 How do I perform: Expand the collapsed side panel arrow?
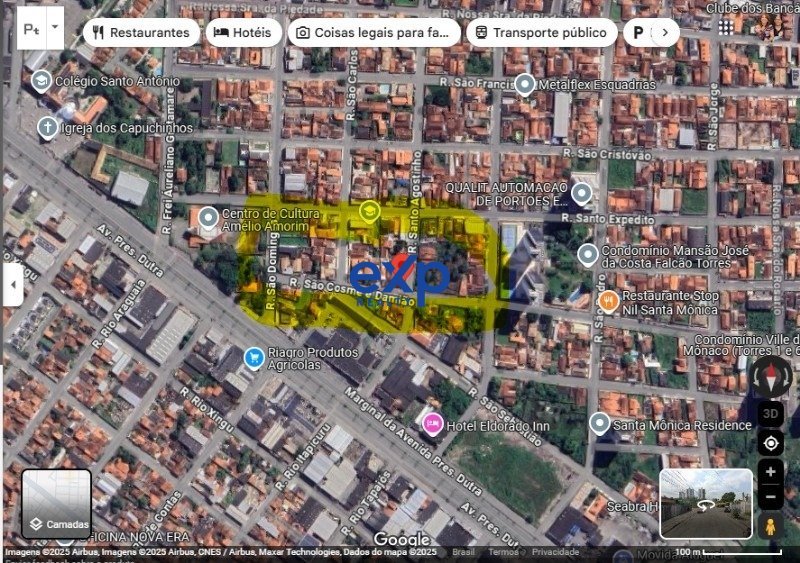pos(13,285)
